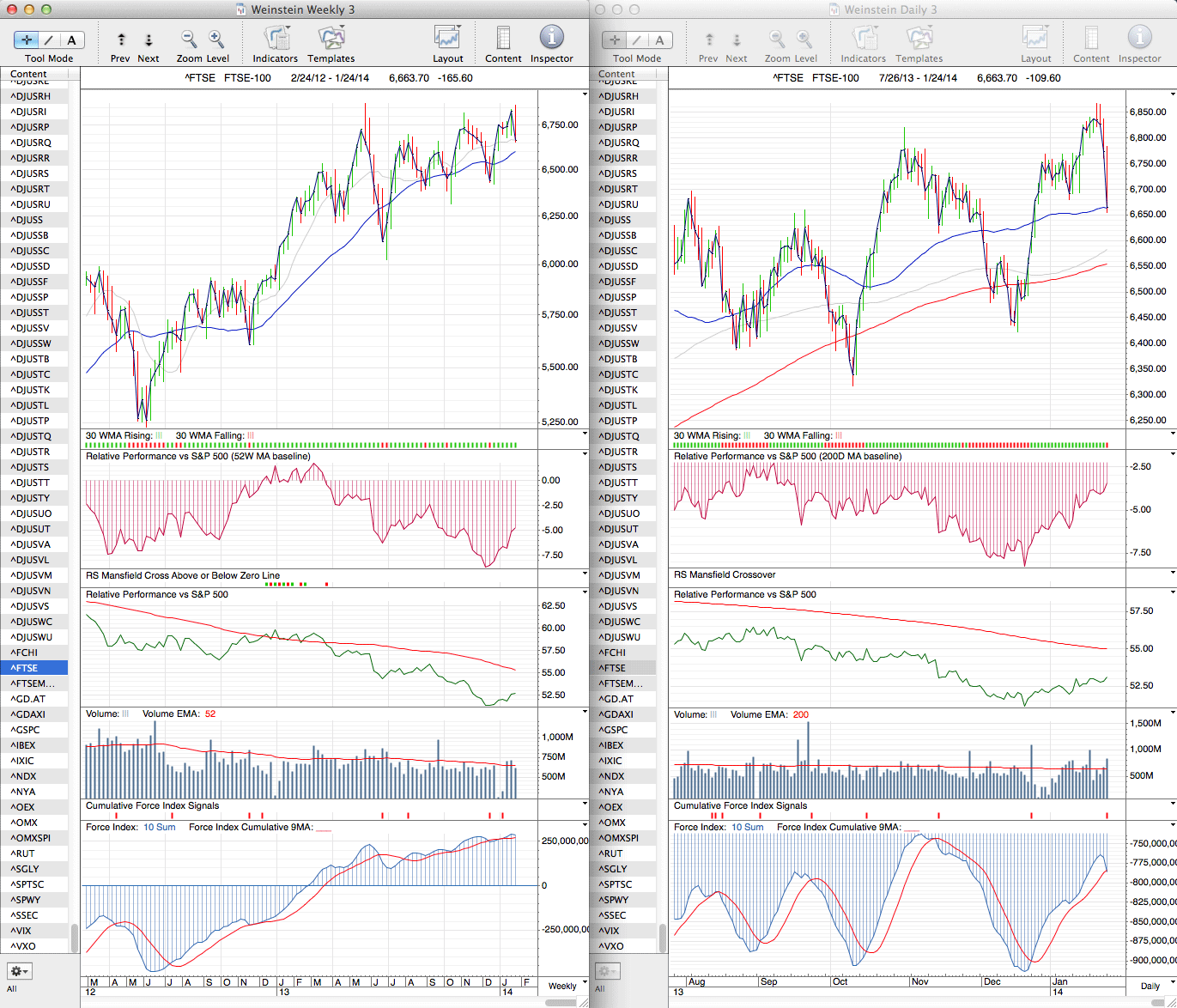Screen dimensions: 1177x1008
Task: Open the gear menu below the Weekly symbol list
Action: pos(19,971)
